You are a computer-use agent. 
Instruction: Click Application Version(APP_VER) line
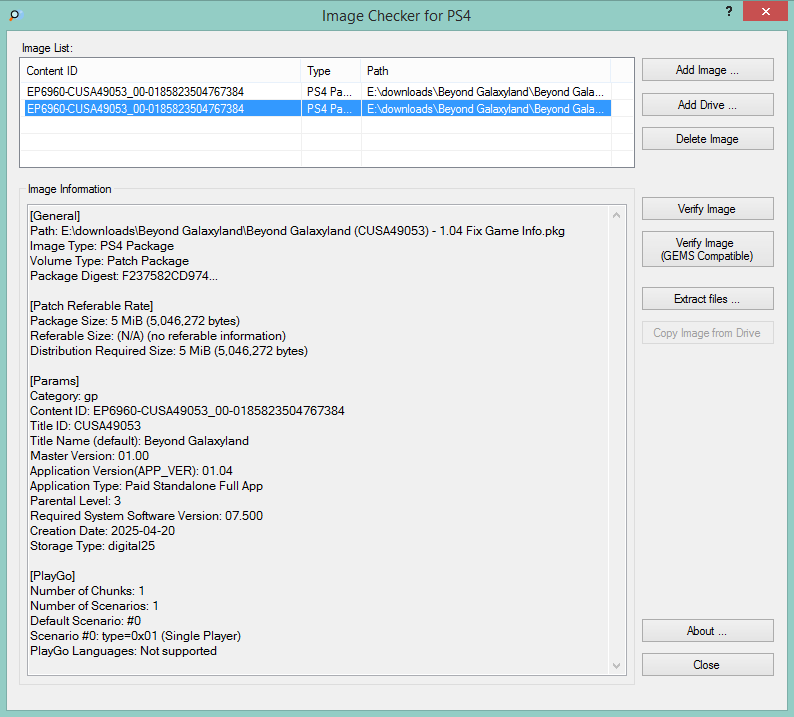click(x=131, y=471)
